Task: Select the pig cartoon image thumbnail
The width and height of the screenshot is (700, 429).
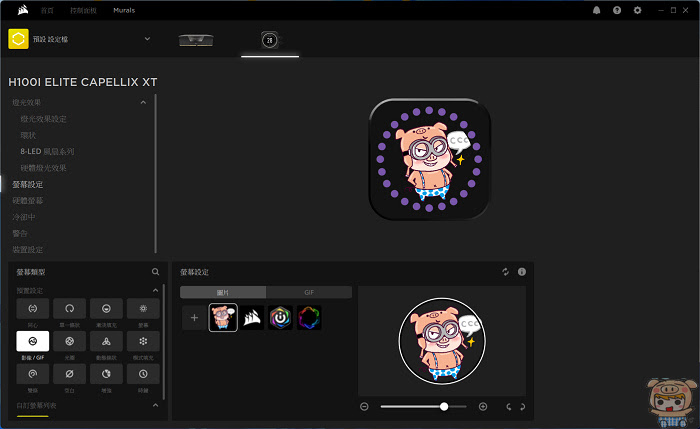Action: (223, 318)
